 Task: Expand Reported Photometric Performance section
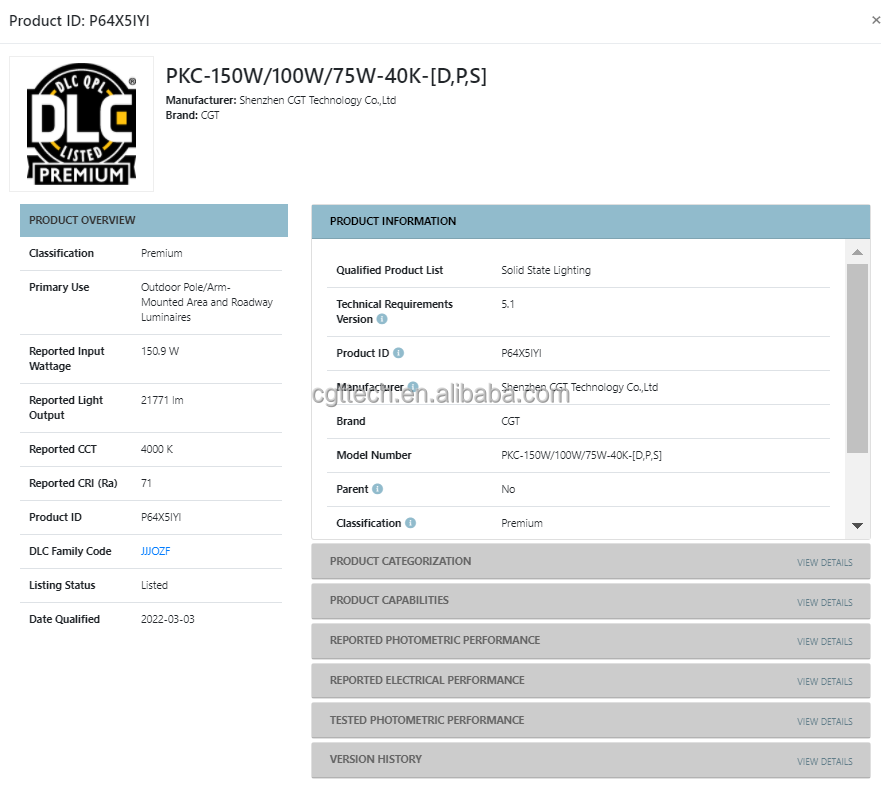(591, 641)
